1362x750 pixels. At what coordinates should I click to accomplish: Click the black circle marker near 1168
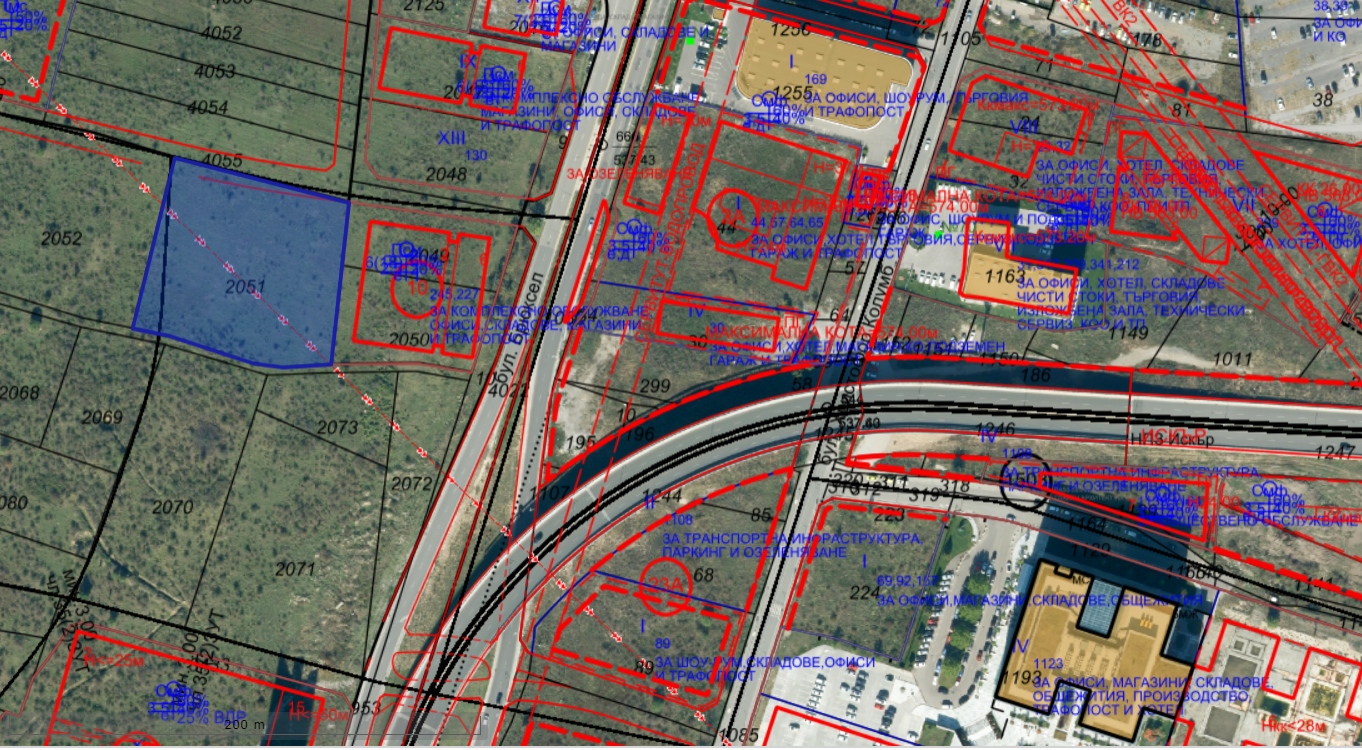click(1026, 484)
